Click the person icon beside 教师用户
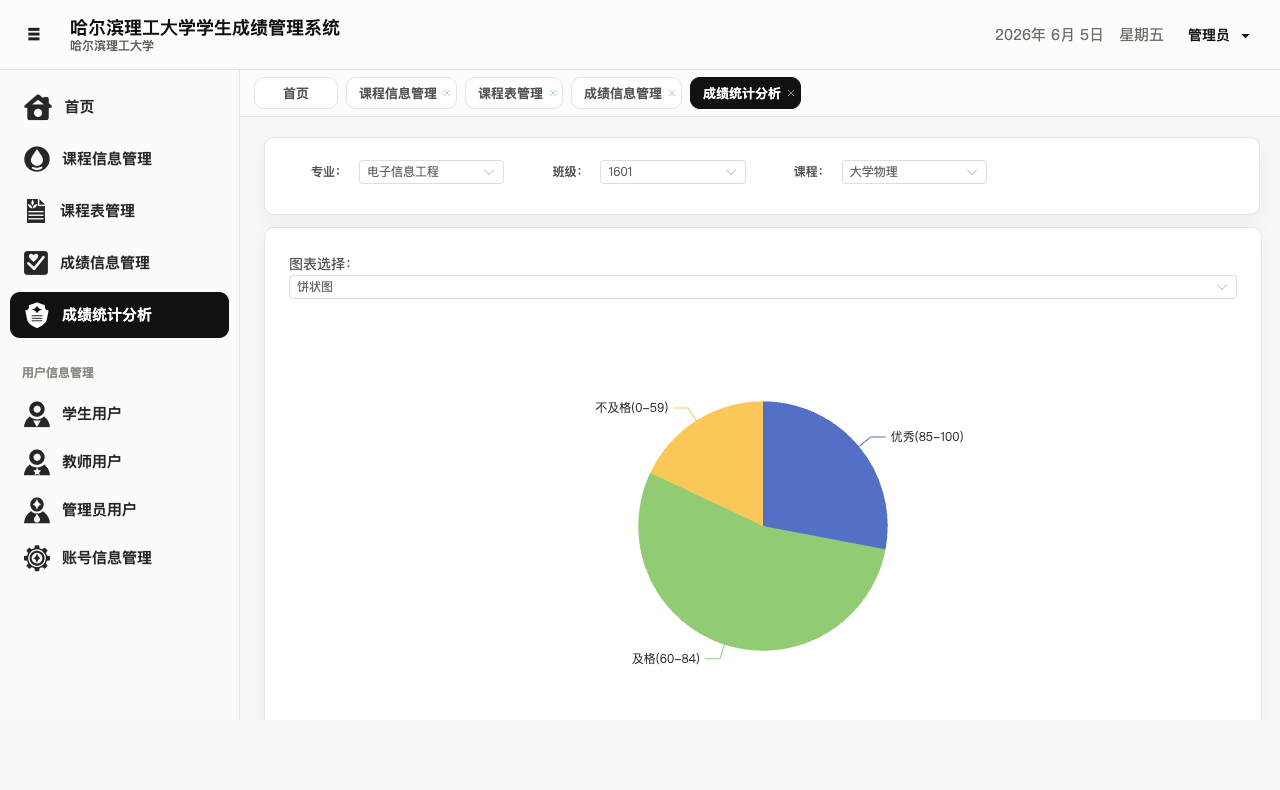The width and height of the screenshot is (1280, 790). [37, 462]
